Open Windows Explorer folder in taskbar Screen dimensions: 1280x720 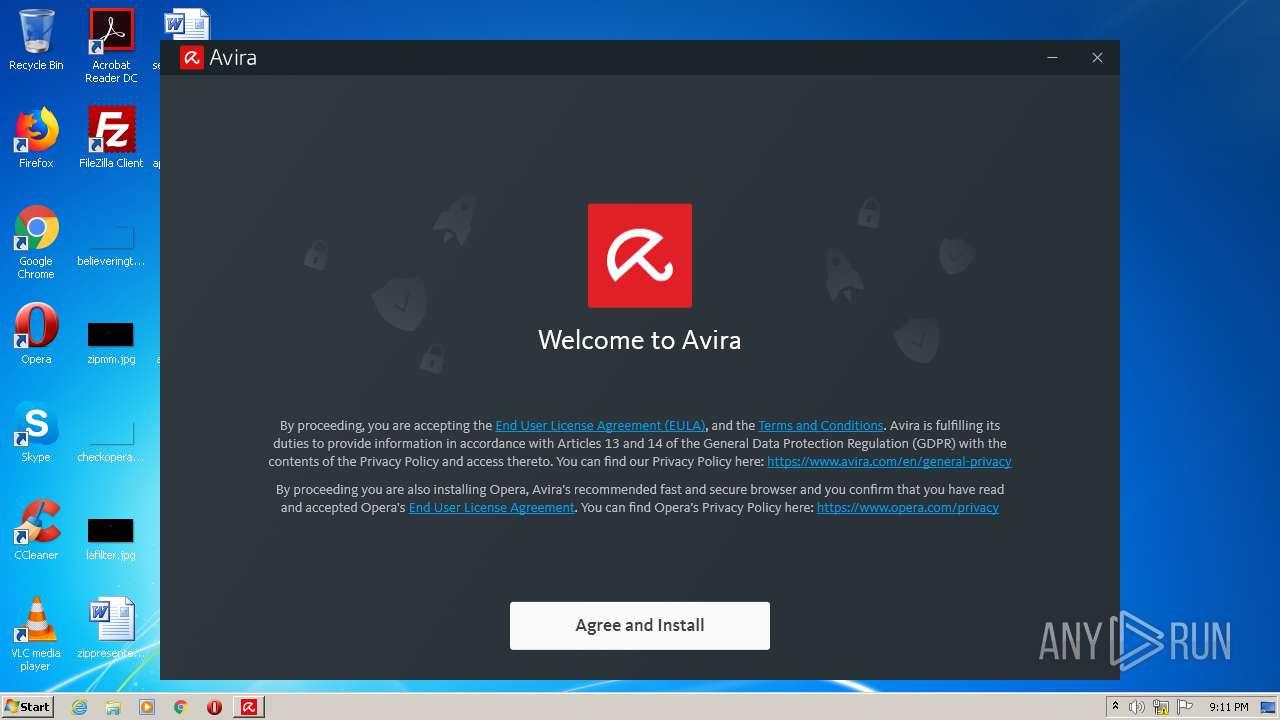tap(113, 707)
